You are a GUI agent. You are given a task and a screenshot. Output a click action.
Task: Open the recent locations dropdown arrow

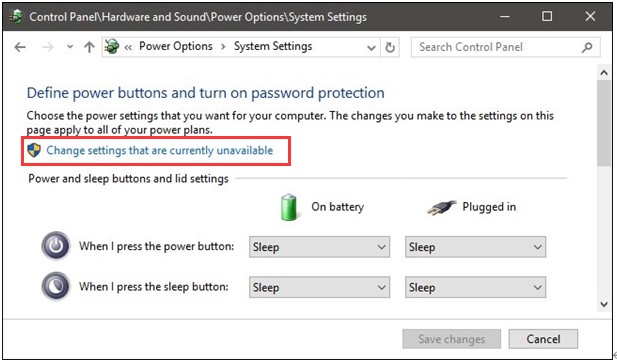(70, 47)
